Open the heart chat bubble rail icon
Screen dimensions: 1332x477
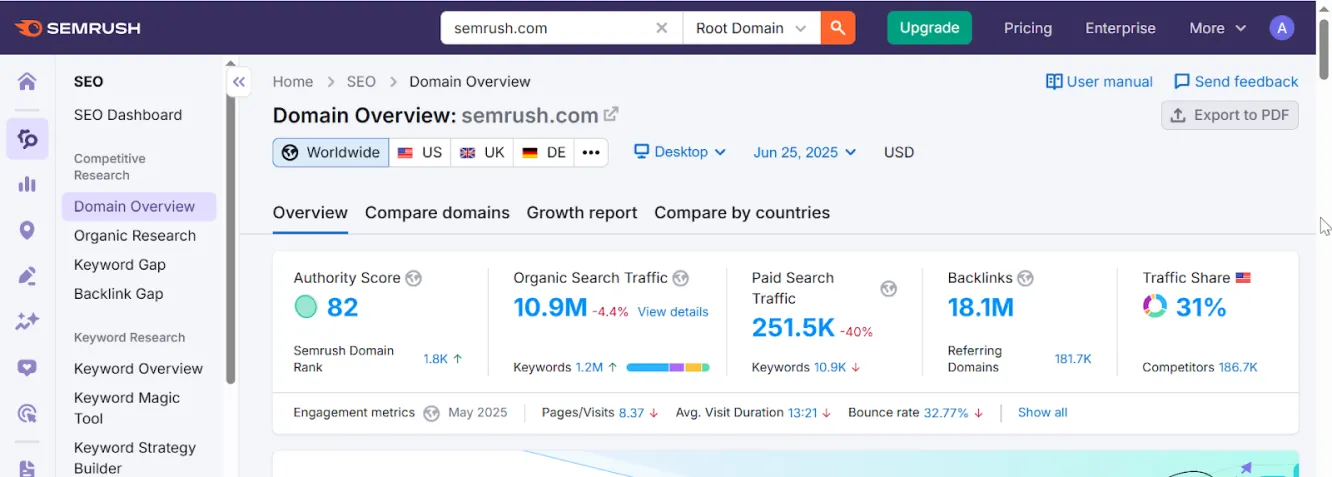[27, 367]
